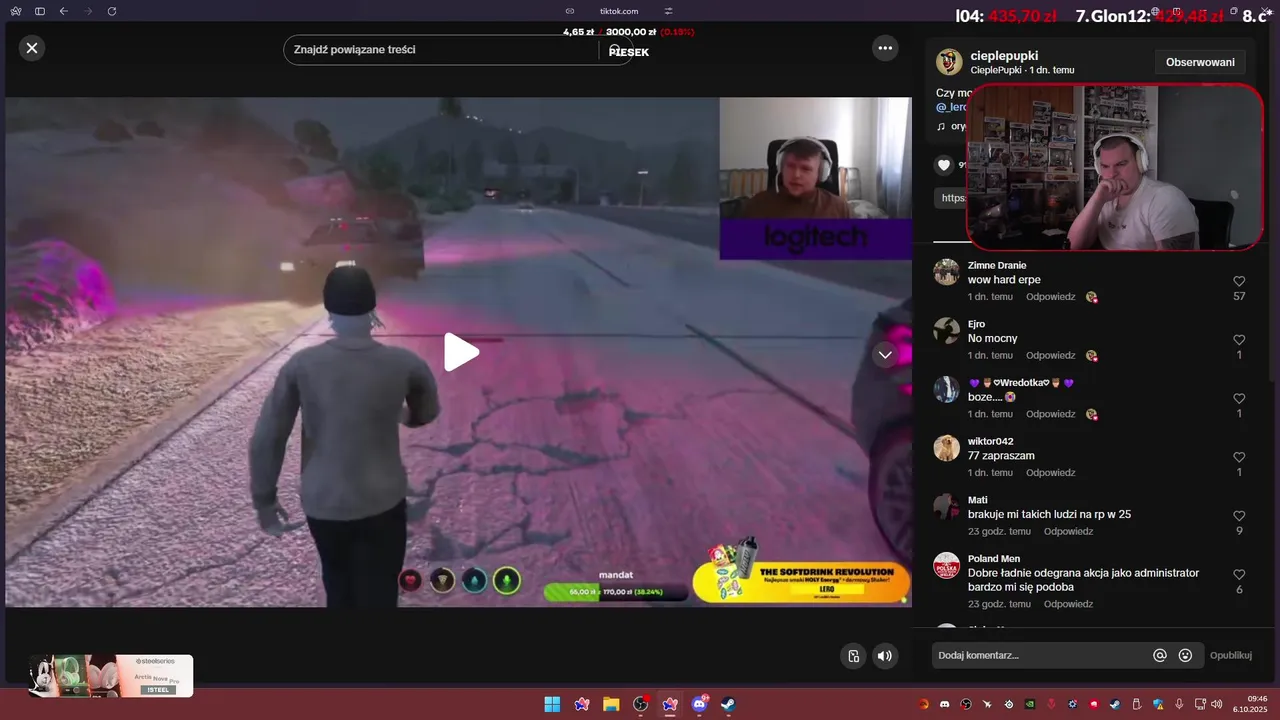Open the Windows Start menu
Image resolution: width=1280 pixels, height=720 pixels.
pos(552,704)
